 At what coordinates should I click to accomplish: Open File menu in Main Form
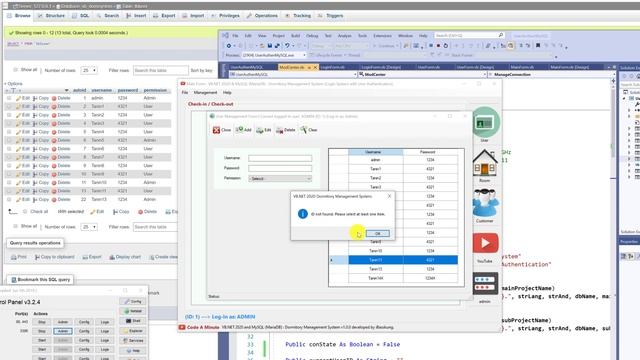coord(185,93)
